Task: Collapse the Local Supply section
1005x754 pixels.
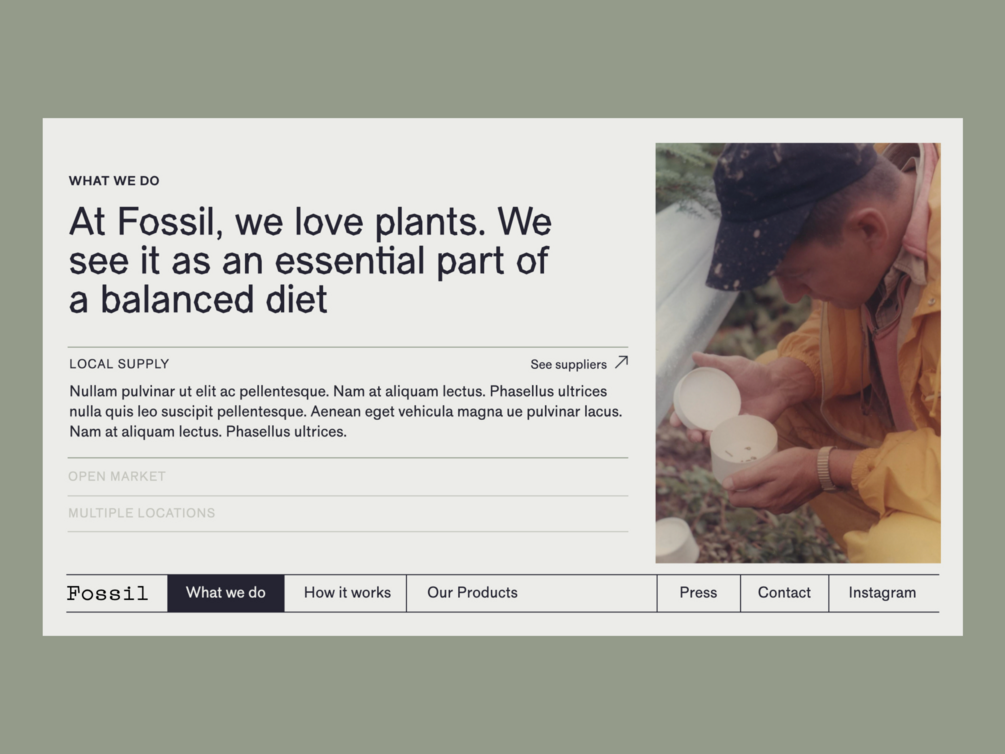Action: tap(119, 364)
